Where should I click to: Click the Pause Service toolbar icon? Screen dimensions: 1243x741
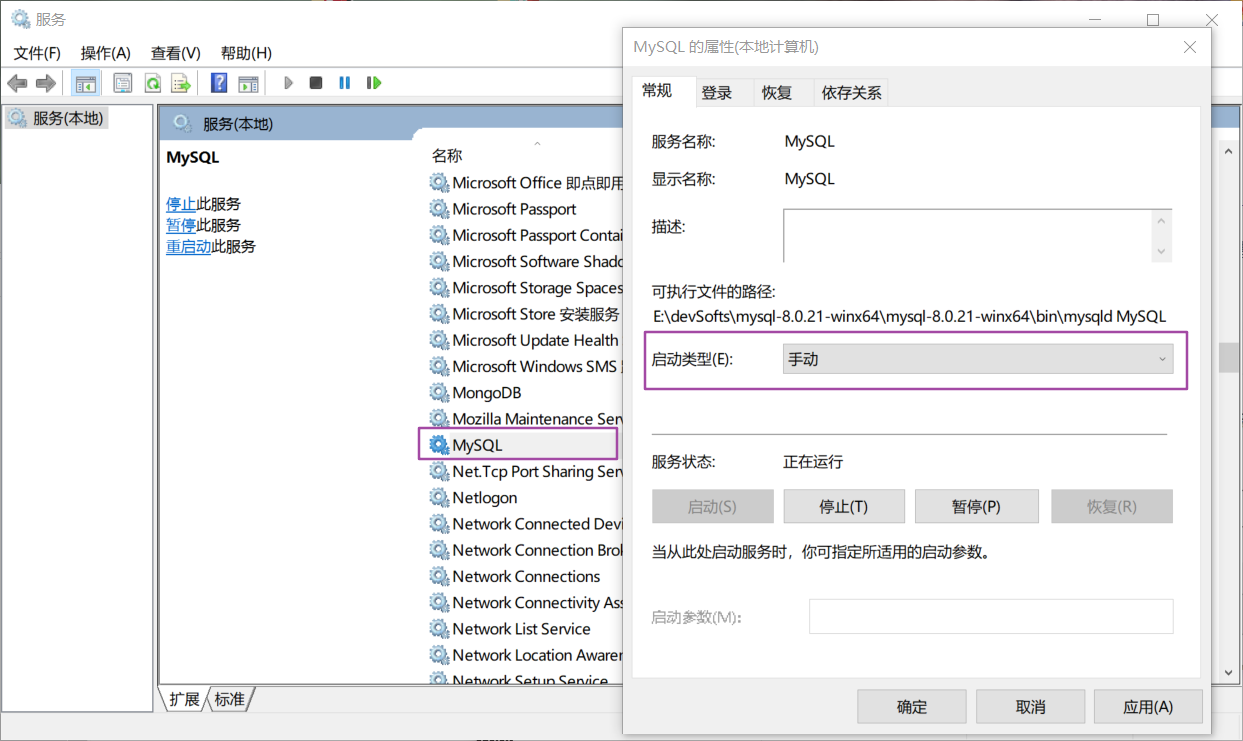(x=345, y=83)
